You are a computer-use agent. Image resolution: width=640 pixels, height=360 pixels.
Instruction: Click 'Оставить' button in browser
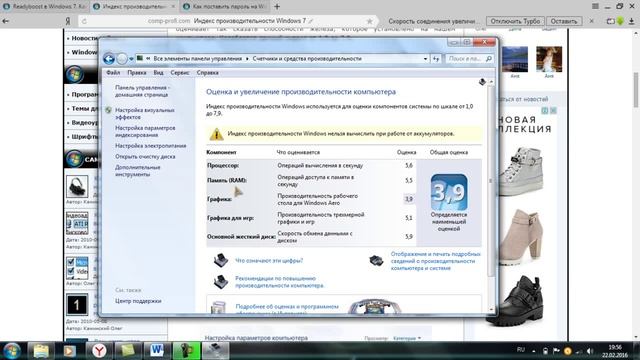[x=564, y=21]
